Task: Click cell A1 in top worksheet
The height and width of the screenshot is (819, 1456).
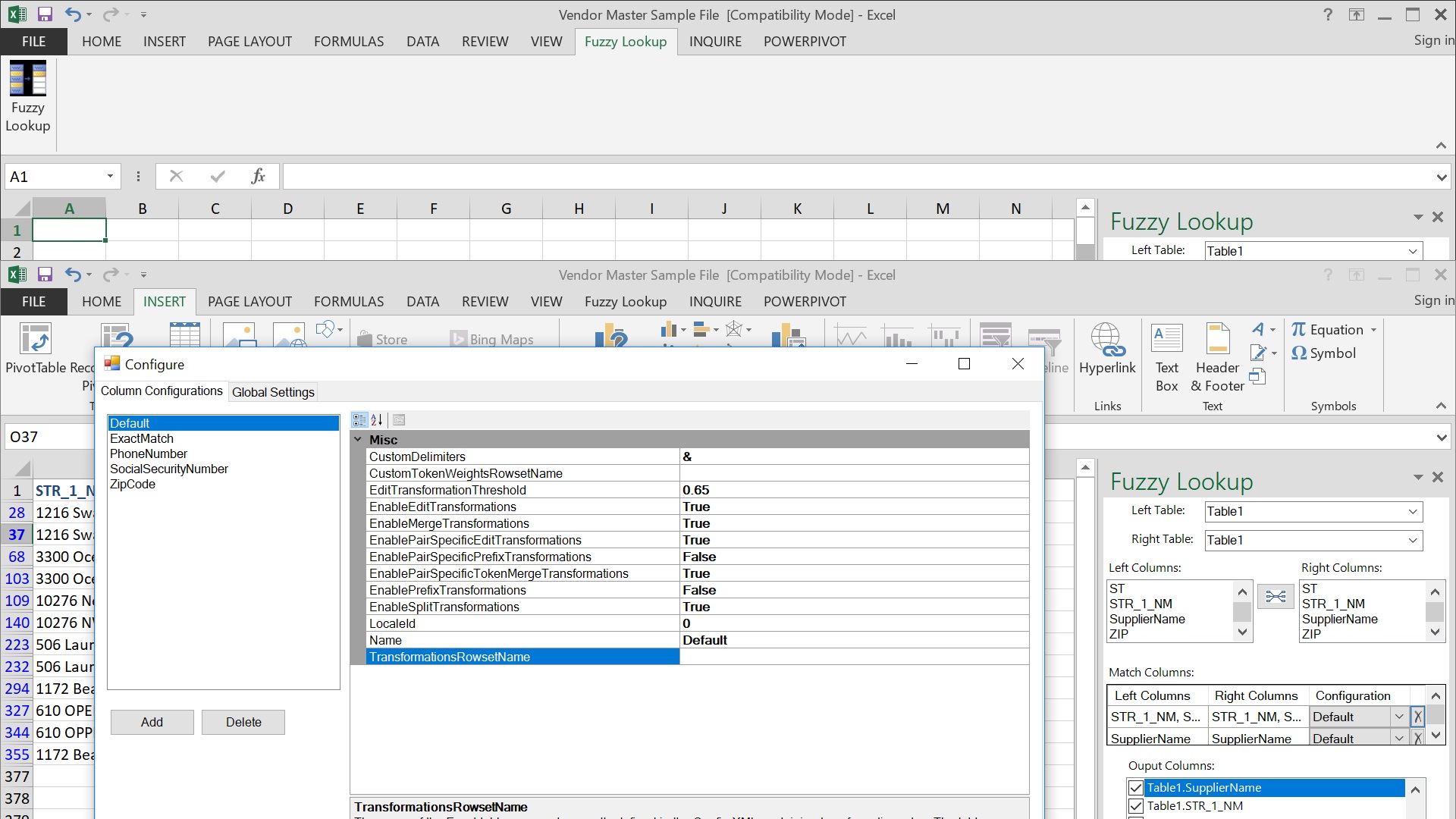Action: (69, 231)
